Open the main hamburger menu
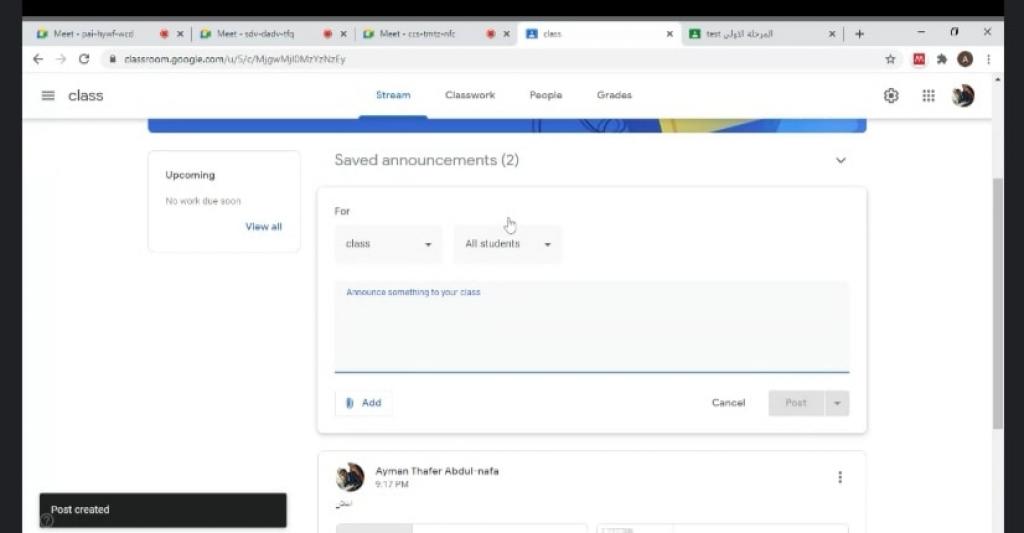The width and height of the screenshot is (1024, 533). (x=48, y=96)
